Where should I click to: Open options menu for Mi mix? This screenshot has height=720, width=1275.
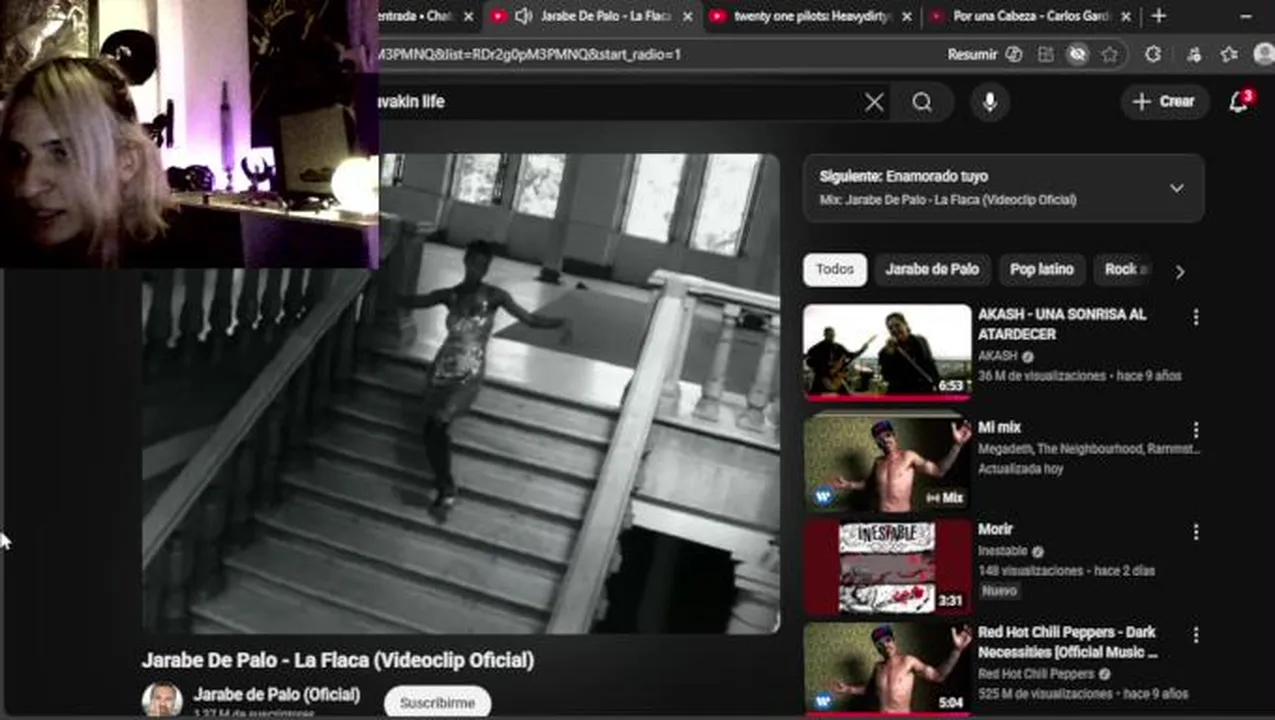tap(1195, 431)
